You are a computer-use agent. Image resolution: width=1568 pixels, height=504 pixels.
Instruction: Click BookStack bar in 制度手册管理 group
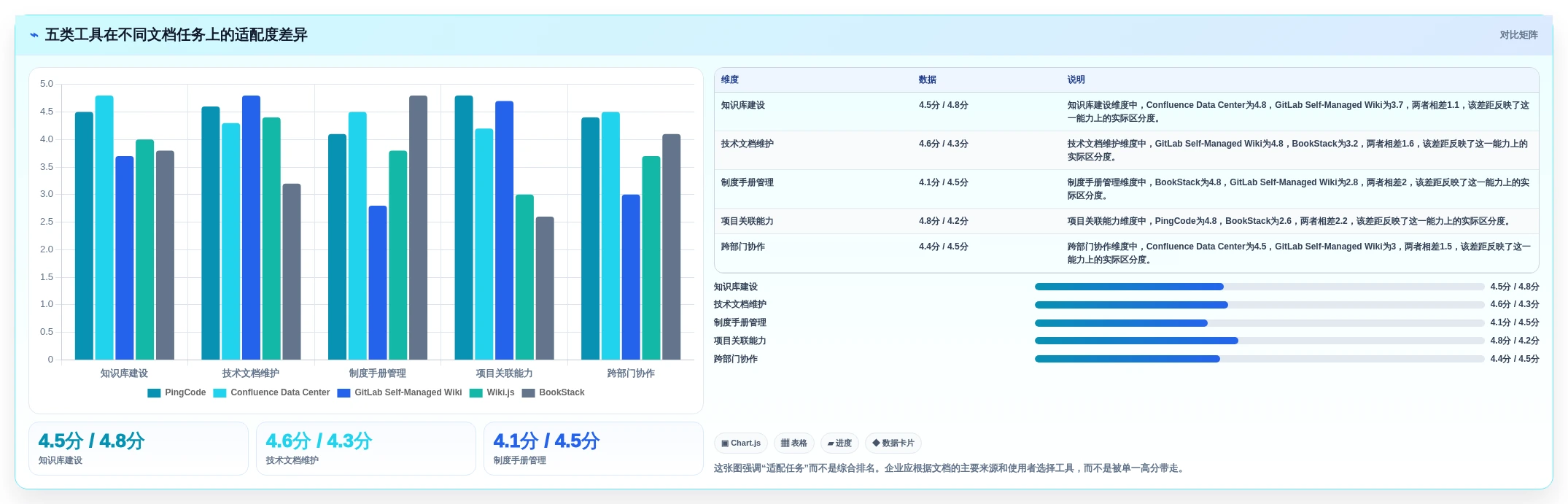coord(418,228)
